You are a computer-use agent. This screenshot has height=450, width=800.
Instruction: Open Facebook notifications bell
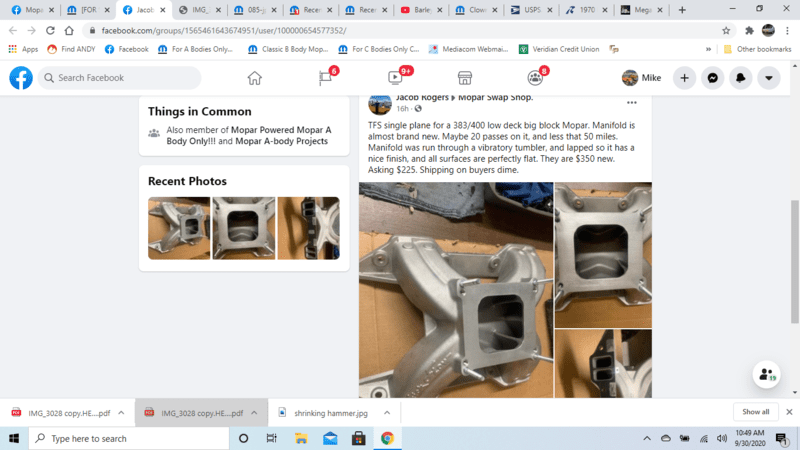tap(740, 78)
